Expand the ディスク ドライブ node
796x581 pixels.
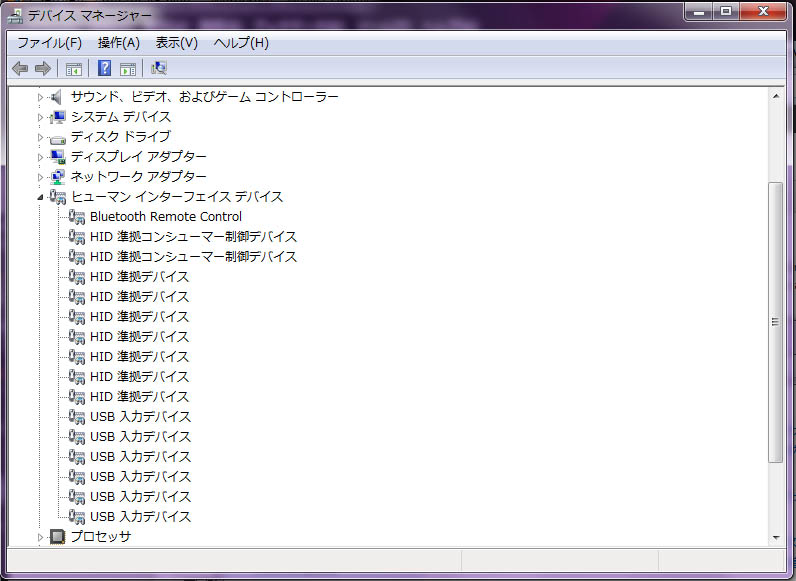point(41,137)
